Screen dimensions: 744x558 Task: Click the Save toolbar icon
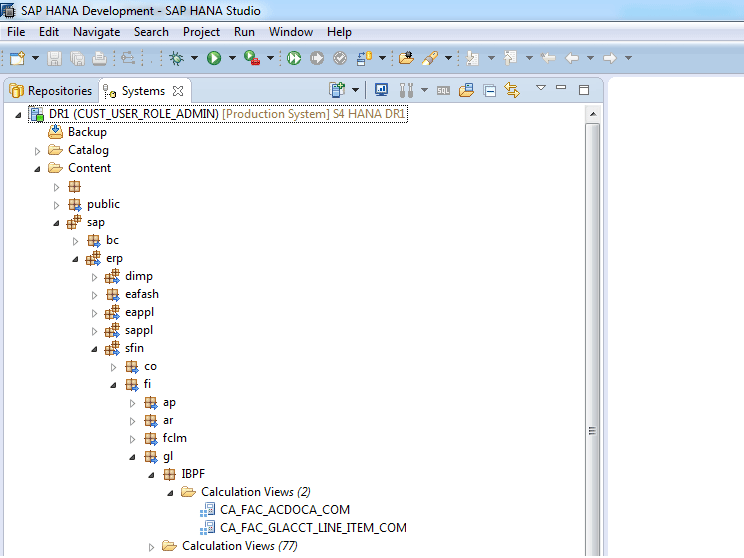[x=55, y=58]
